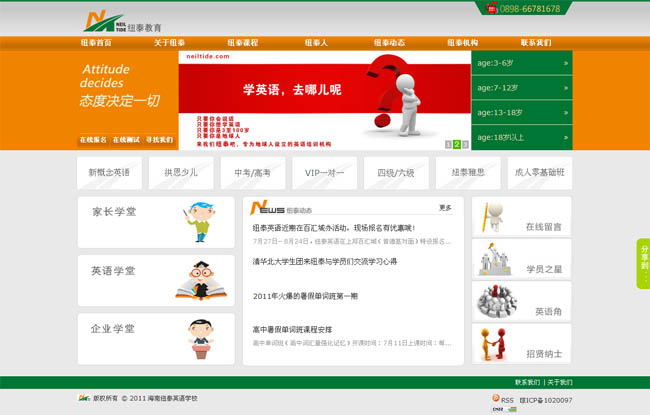This screenshot has width=650, height=415.
Task: Open 英语学堂 book cartoon card
Action: 156,280
